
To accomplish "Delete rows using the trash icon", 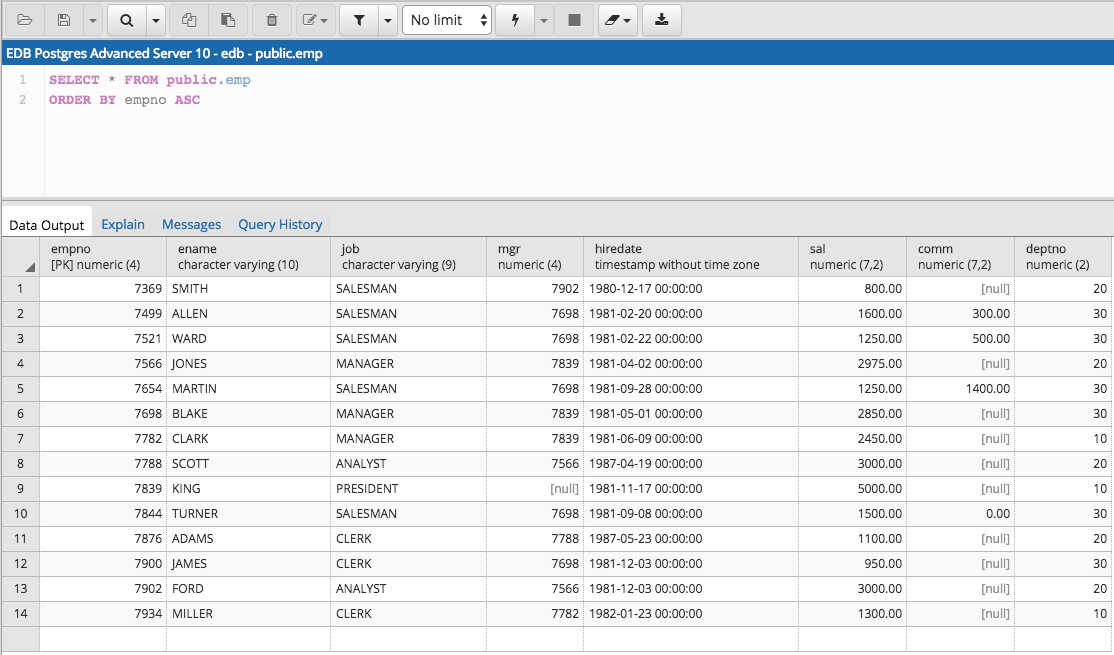I will pyautogui.click(x=270, y=20).
